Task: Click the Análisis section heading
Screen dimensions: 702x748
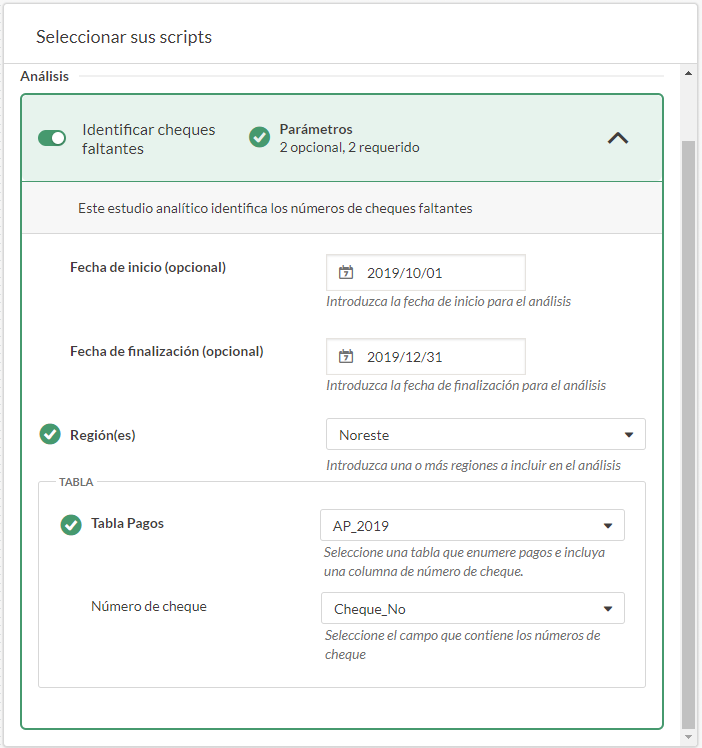Action: [44, 76]
